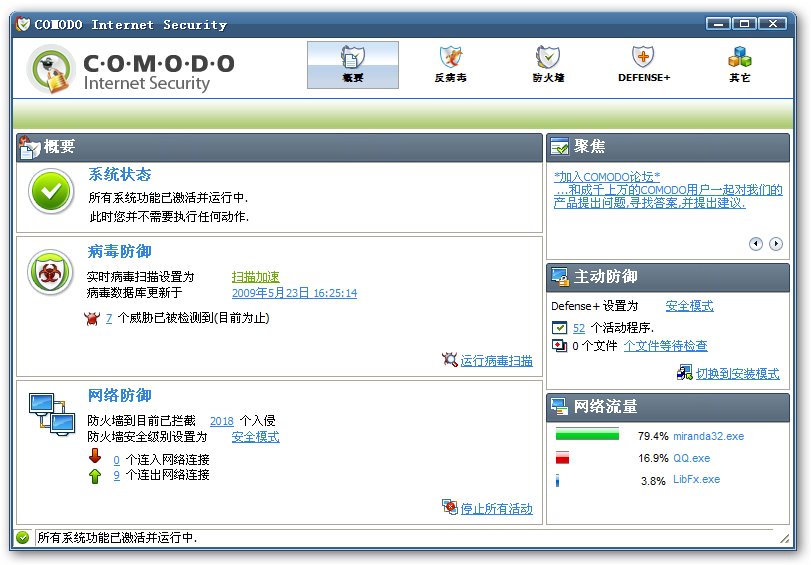
Task: Click 停止所有活动 to stop all activity
Action: click(497, 509)
